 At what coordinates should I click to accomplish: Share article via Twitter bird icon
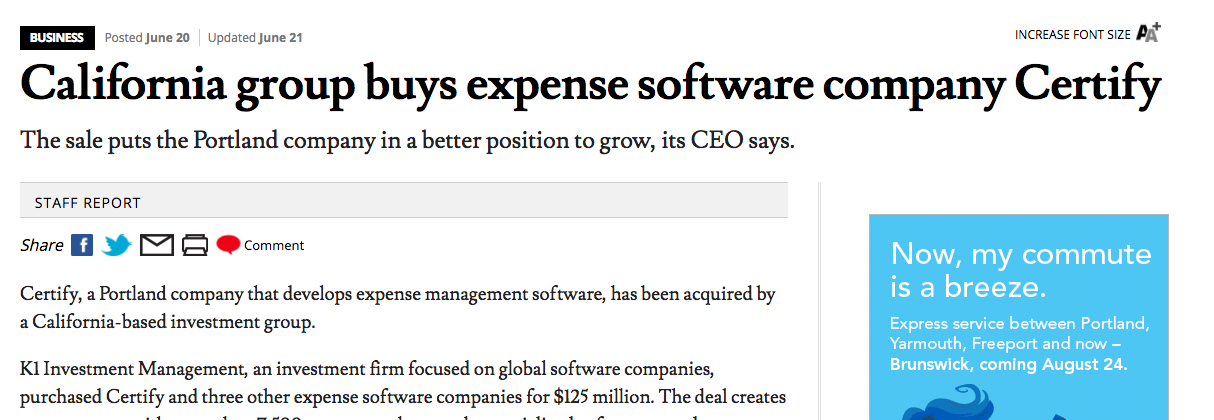point(117,245)
